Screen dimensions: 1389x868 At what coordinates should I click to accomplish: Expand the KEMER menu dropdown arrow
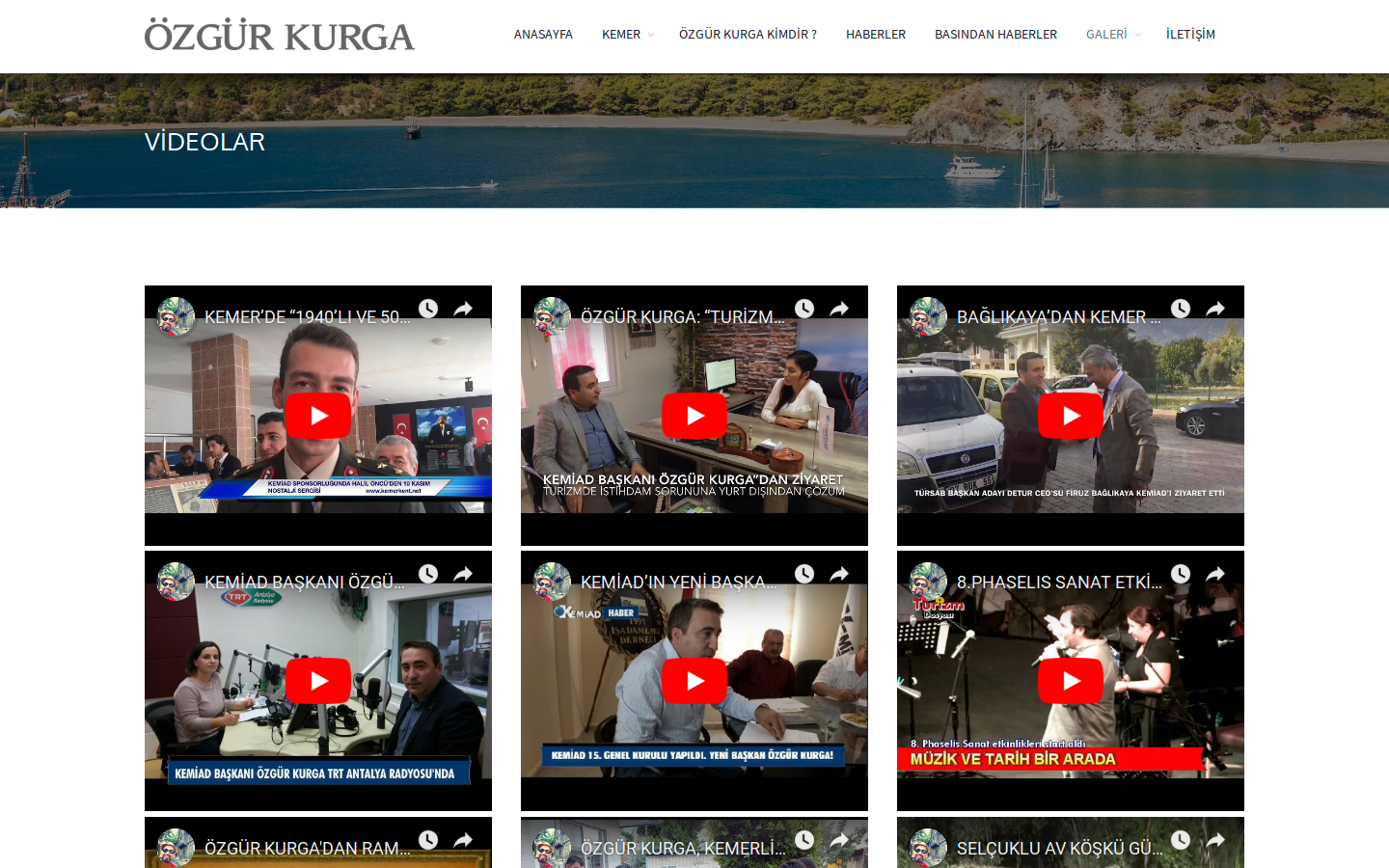[651, 35]
